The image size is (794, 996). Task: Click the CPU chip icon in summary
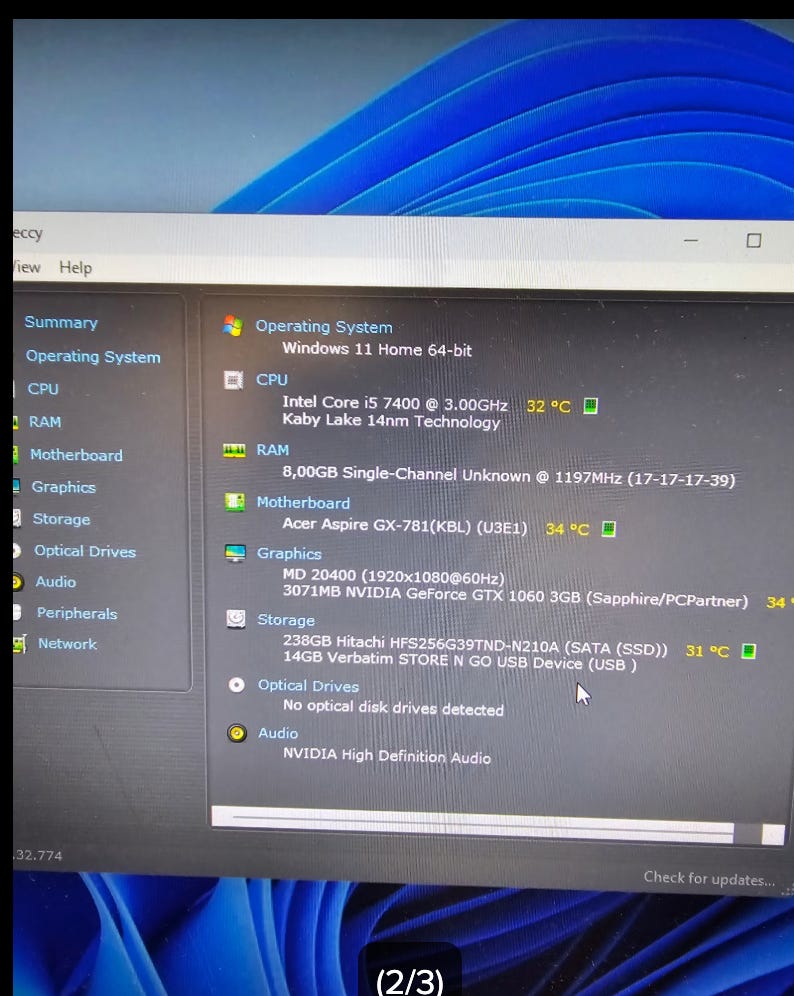pyautogui.click(x=234, y=380)
